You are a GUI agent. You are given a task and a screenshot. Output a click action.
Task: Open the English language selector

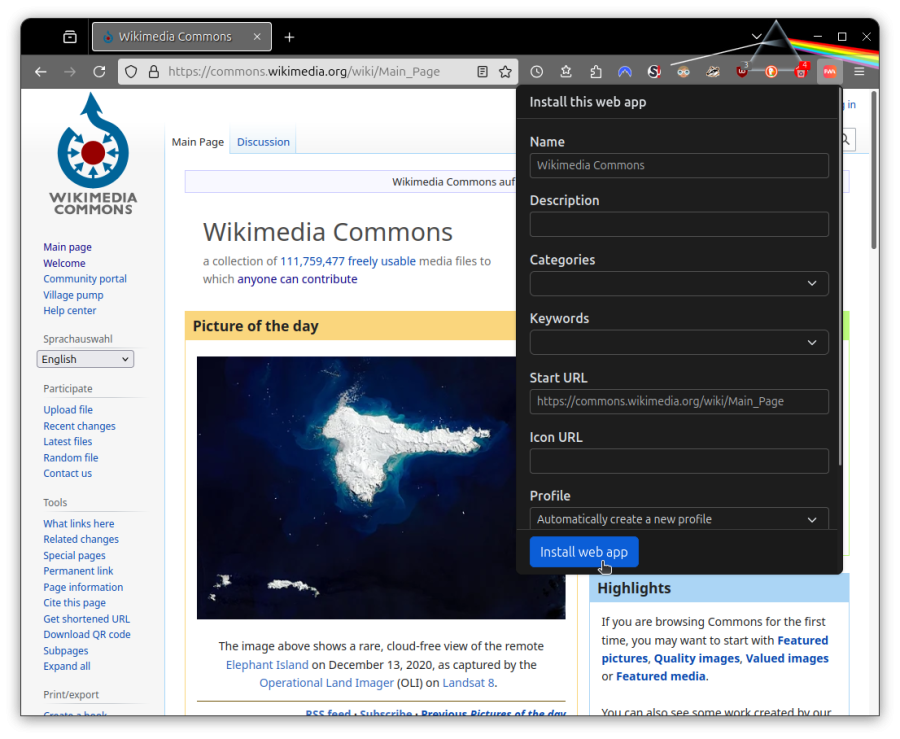85,359
